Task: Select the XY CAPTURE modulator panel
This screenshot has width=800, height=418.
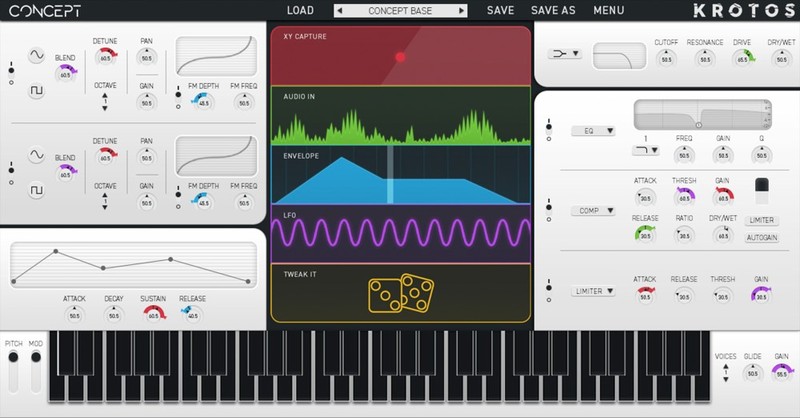Action: (x=401, y=56)
